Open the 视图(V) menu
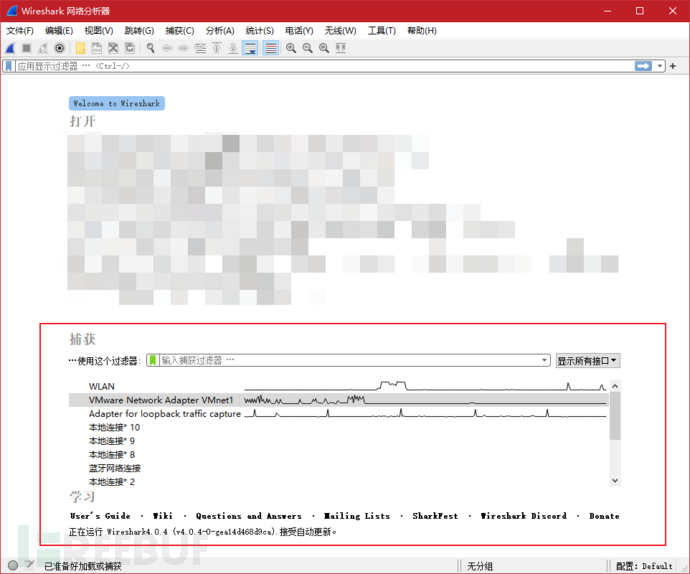690x574 pixels. pyautogui.click(x=99, y=31)
